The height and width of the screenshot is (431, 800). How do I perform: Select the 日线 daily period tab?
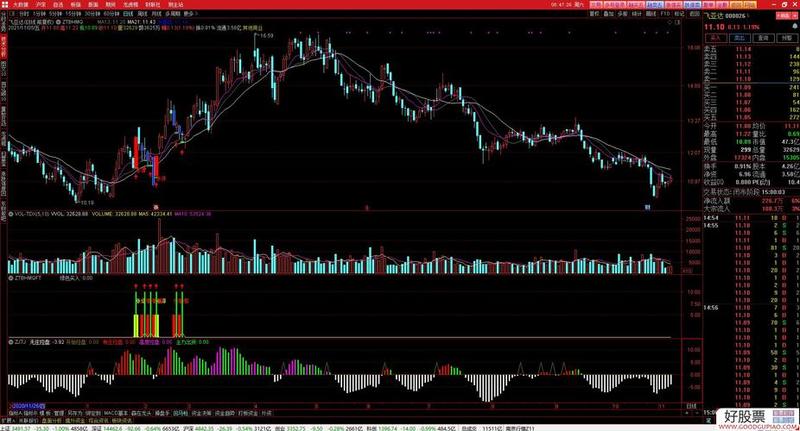(x=128, y=14)
